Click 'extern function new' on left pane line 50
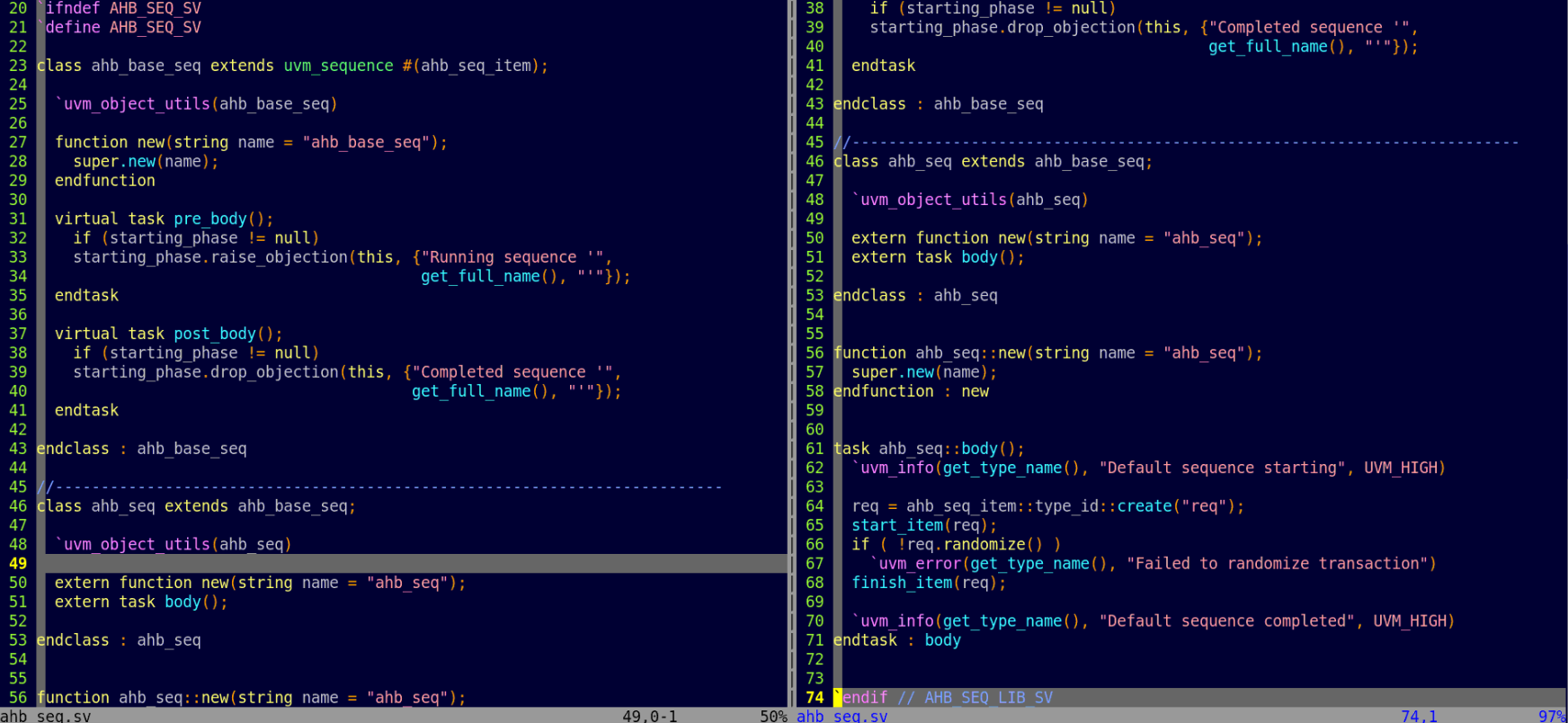1568x723 pixels. click(141, 582)
